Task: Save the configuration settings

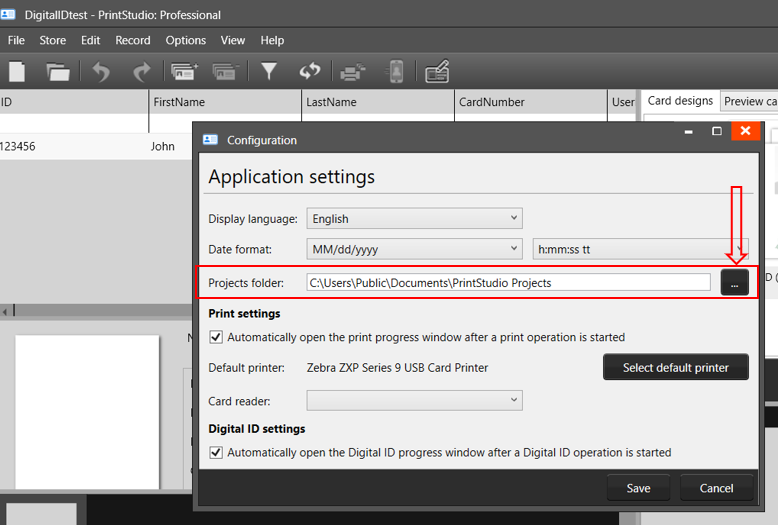Action: [x=638, y=488]
